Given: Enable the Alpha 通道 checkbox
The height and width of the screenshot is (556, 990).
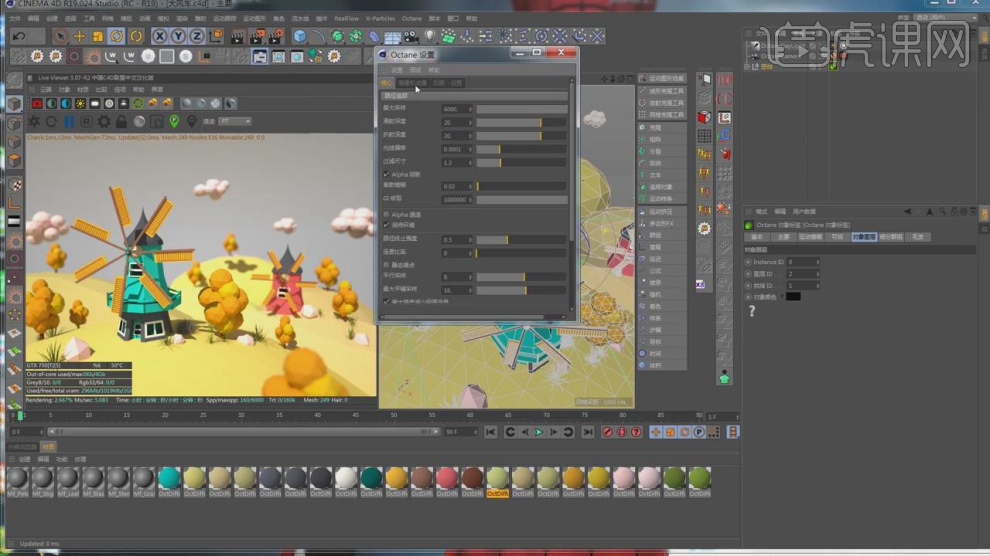Looking at the screenshot, I should pyautogui.click(x=387, y=214).
